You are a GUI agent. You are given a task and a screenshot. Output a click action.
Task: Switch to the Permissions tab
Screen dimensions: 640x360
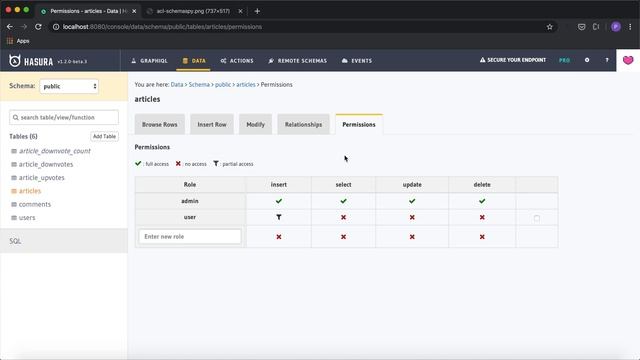click(x=359, y=124)
